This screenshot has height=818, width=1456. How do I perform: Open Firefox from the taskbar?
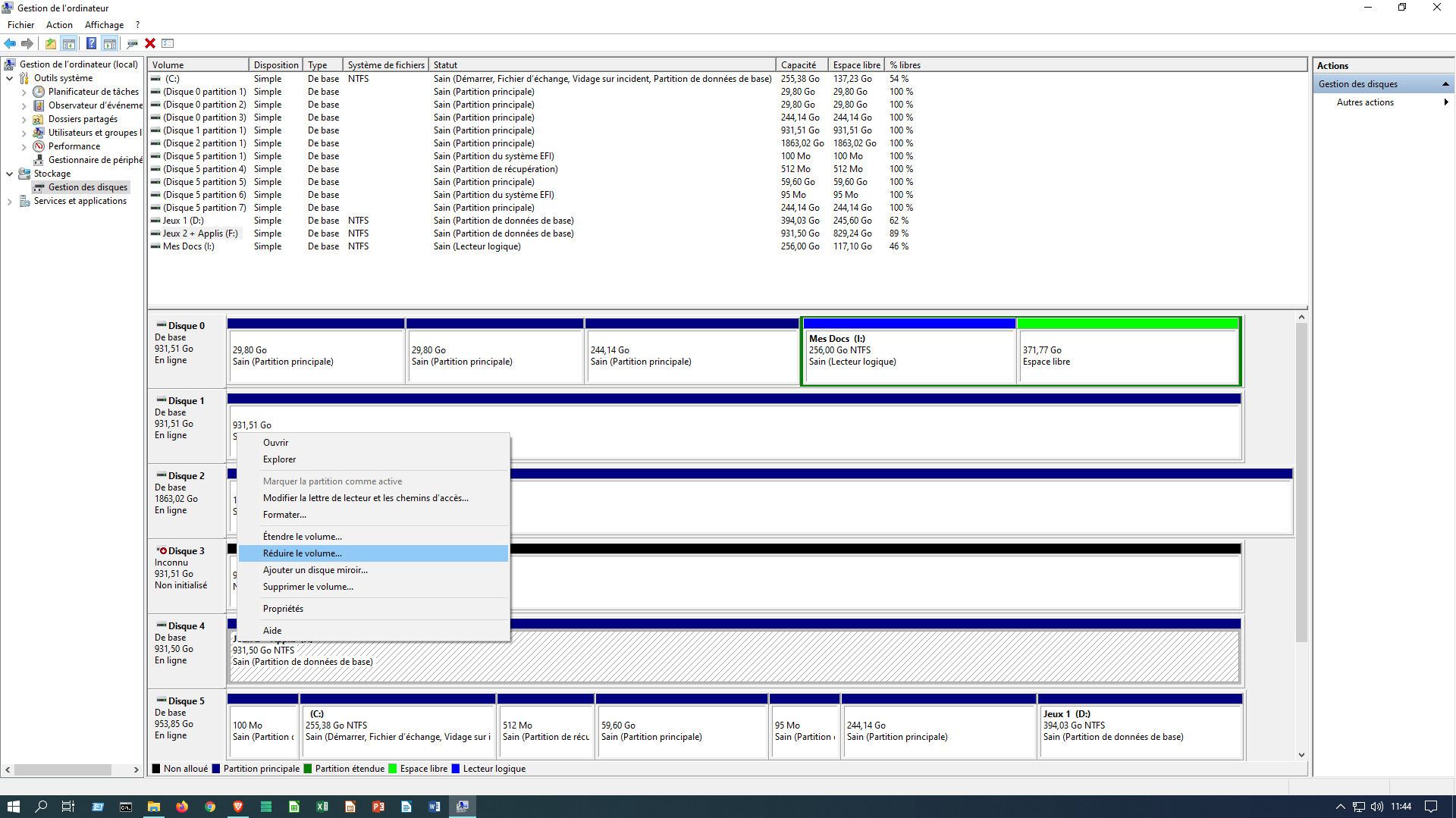182,807
